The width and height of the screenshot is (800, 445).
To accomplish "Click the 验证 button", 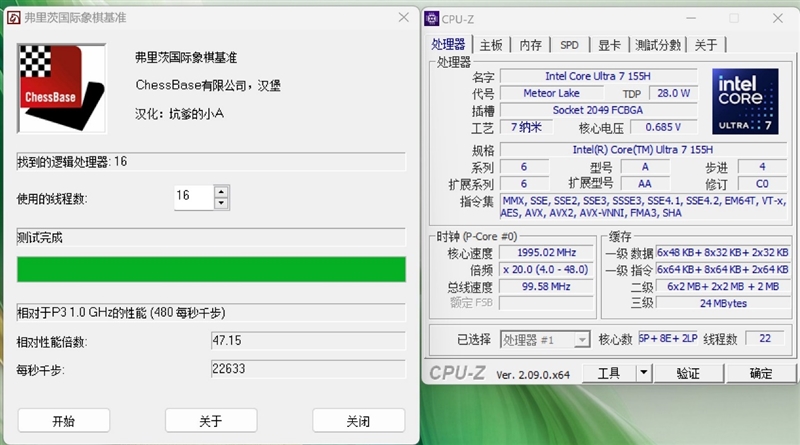I will point(688,374).
